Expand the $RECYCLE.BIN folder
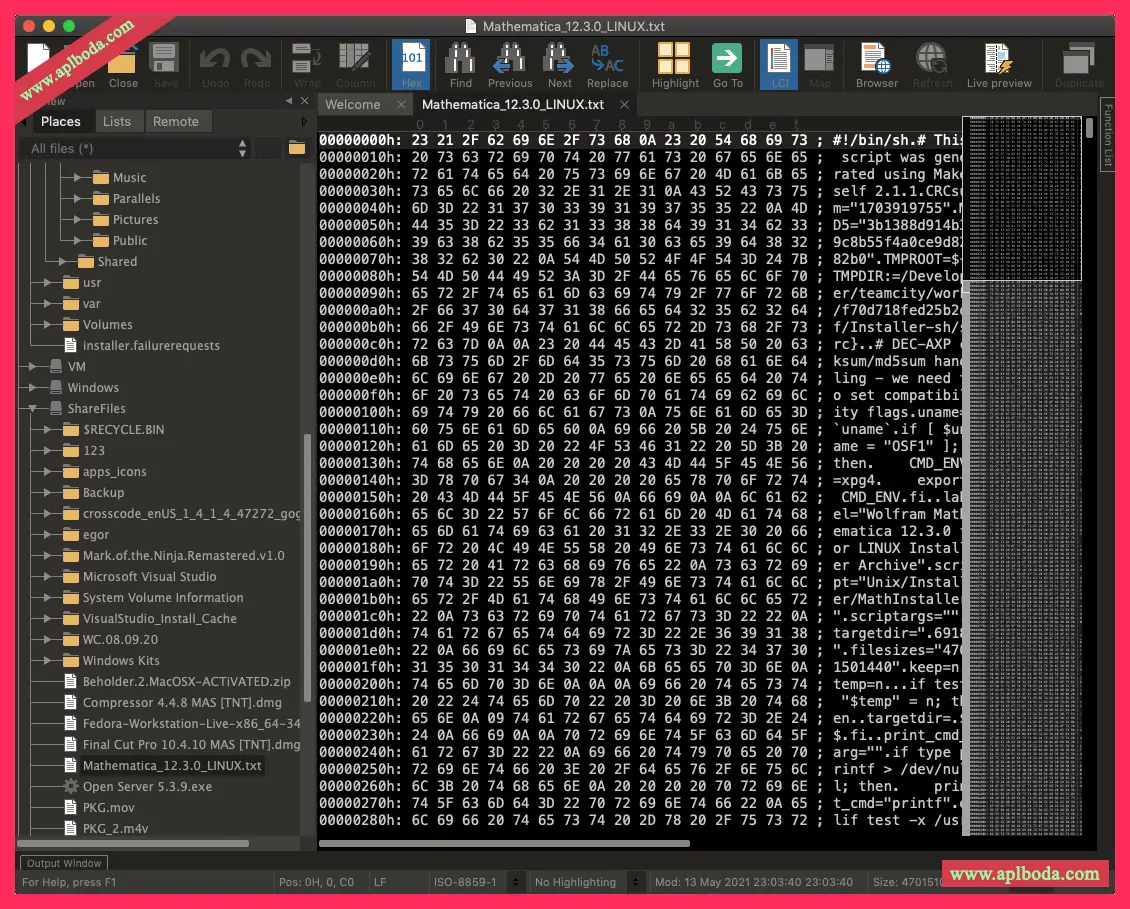Viewport: 1130px width, 909px height. click(x=47, y=430)
